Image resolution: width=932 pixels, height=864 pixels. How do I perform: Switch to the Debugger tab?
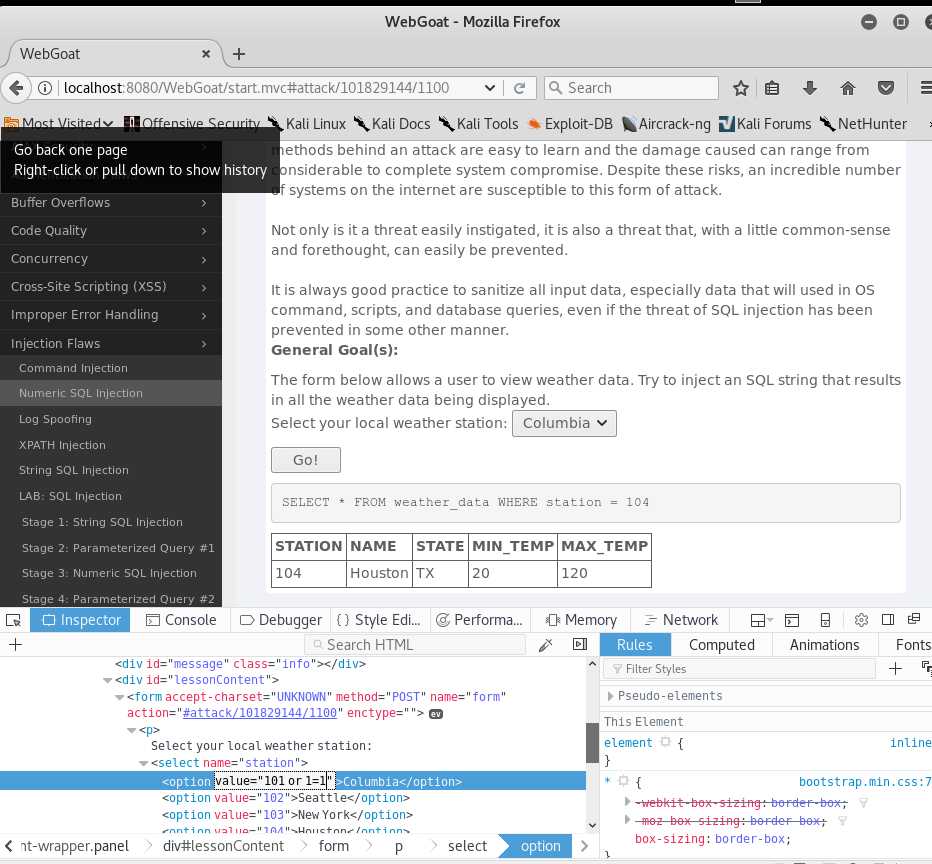coord(281,620)
